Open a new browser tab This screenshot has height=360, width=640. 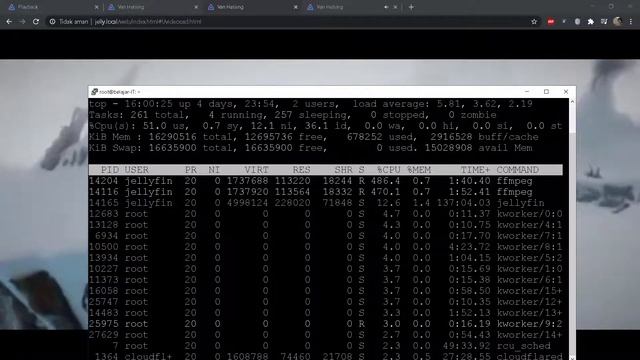coord(411,7)
